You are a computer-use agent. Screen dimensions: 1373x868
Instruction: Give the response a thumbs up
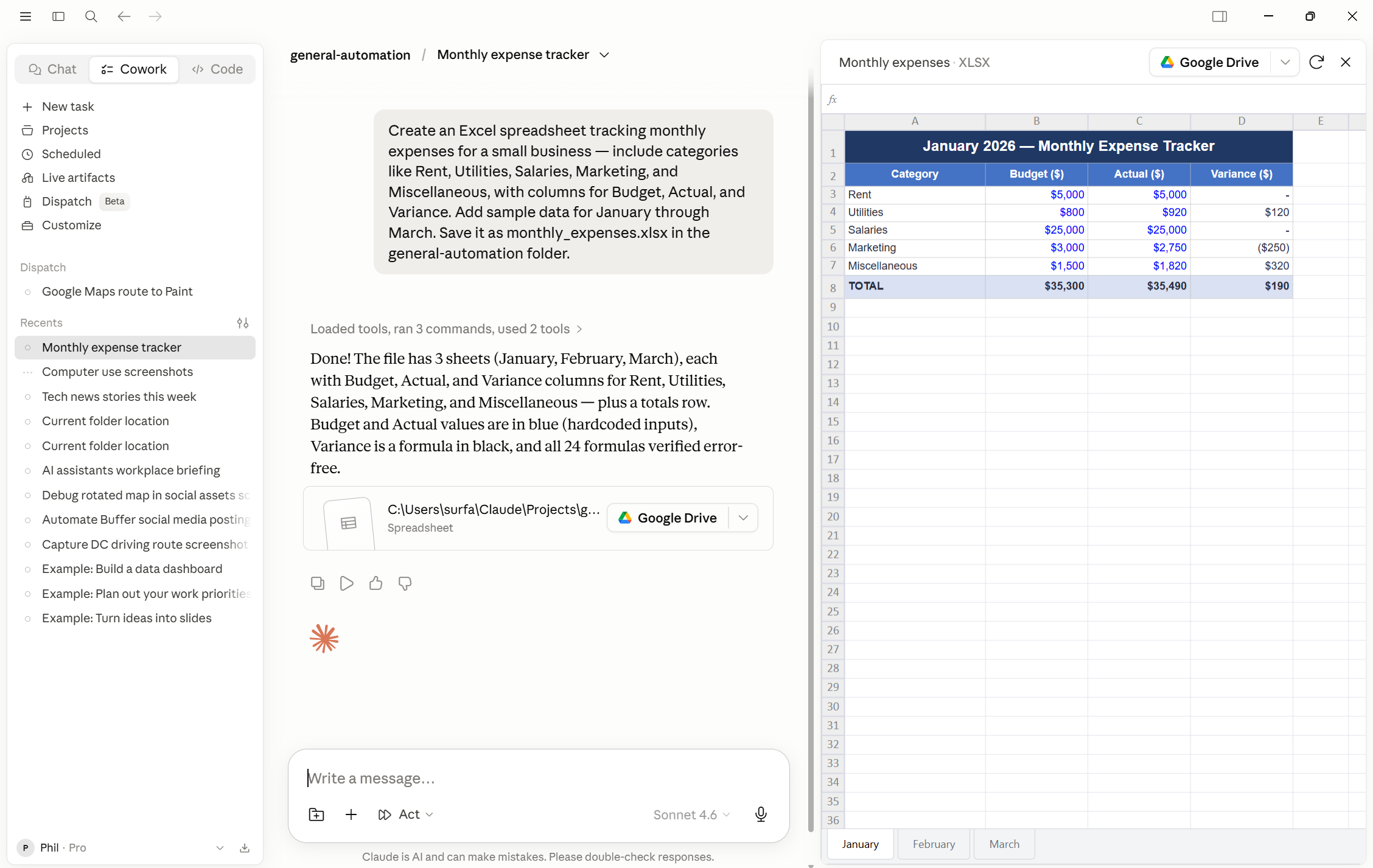coord(376,583)
